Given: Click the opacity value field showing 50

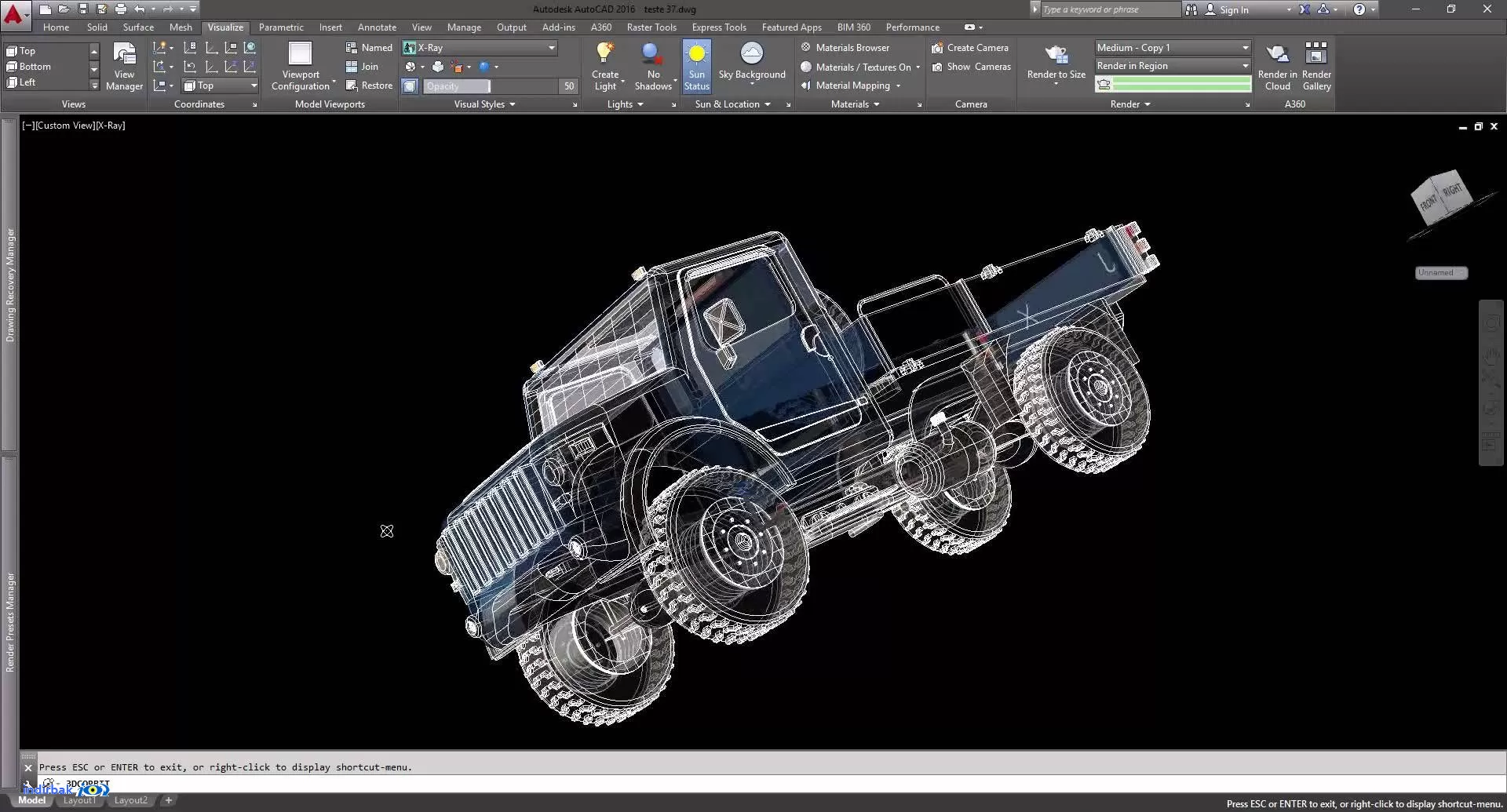Looking at the screenshot, I should (568, 86).
